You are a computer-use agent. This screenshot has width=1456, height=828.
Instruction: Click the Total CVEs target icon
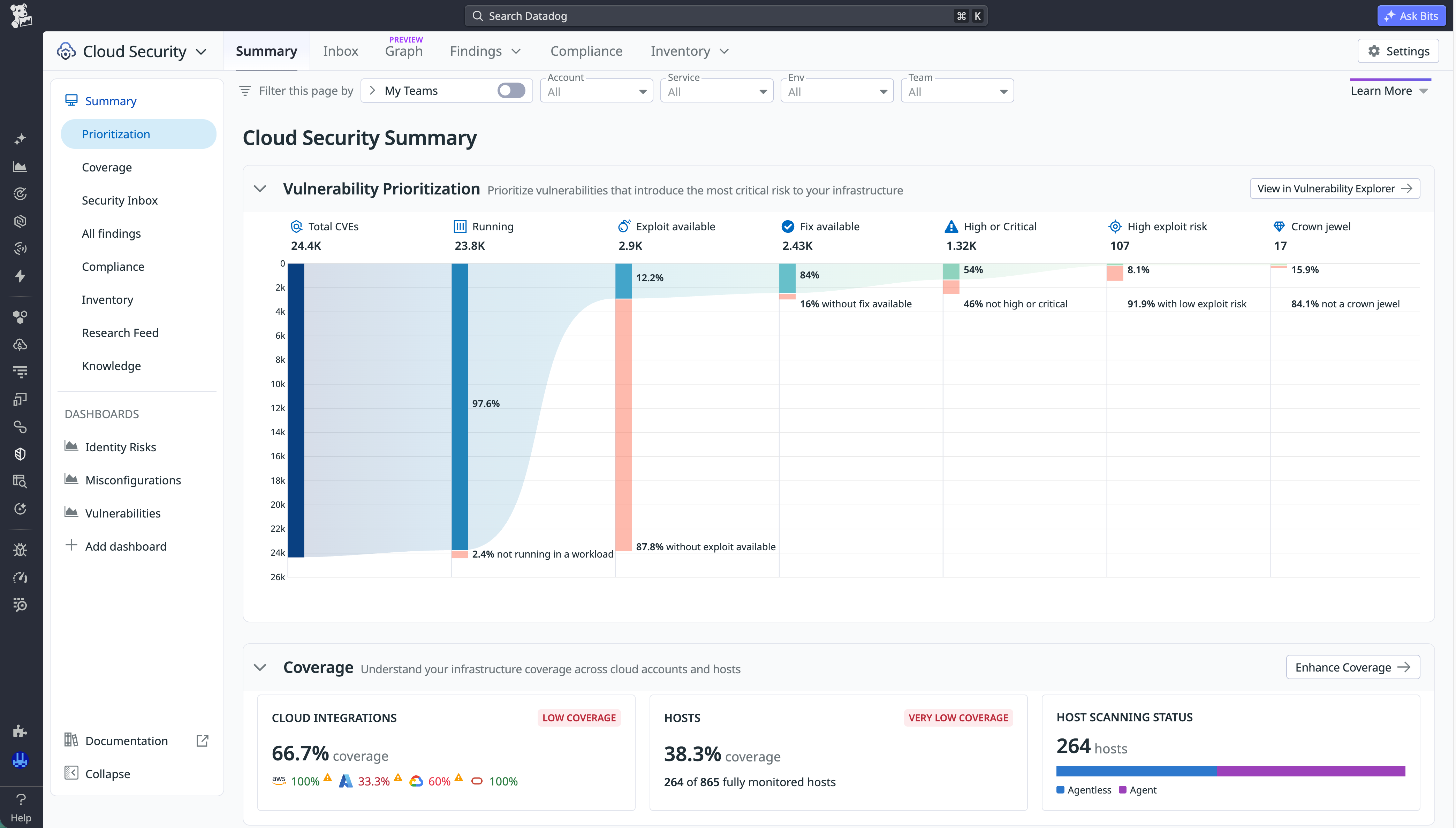(x=296, y=226)
